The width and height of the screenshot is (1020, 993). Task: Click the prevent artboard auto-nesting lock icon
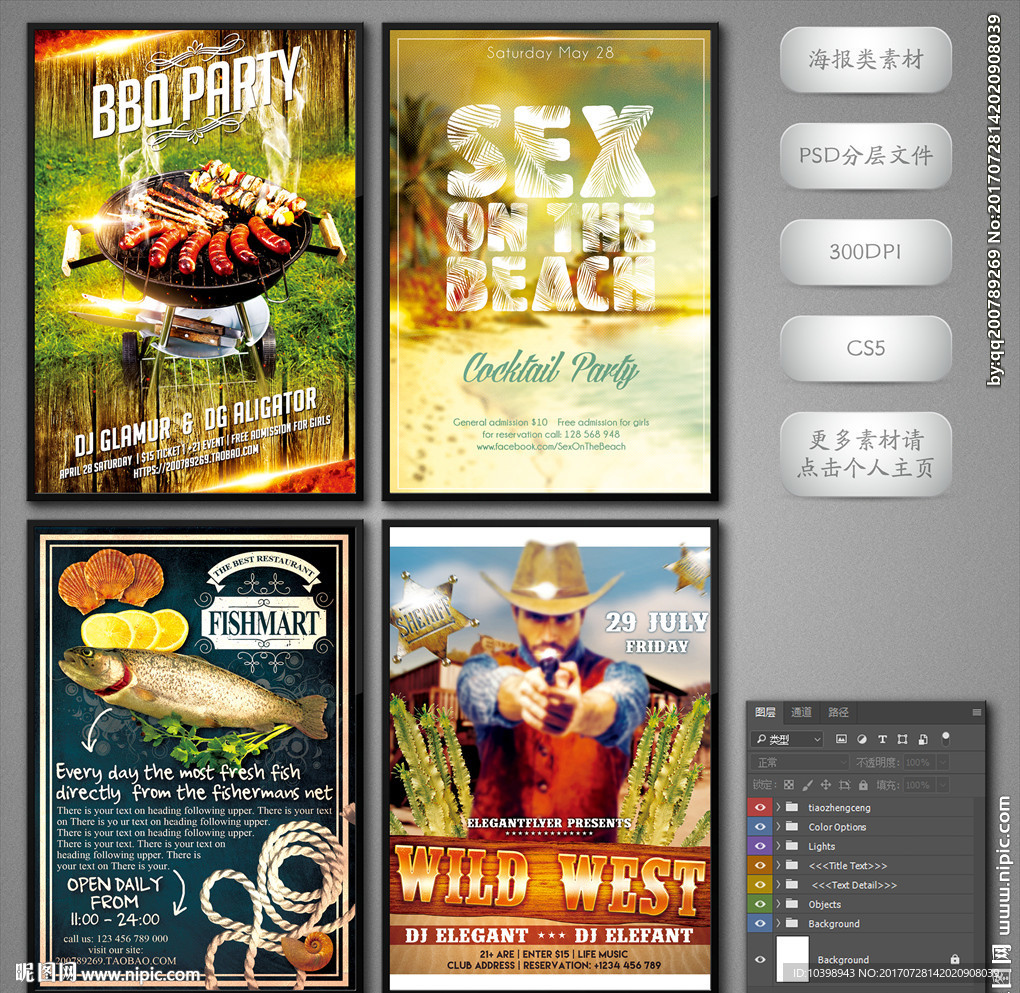click(x=844, y=785)
